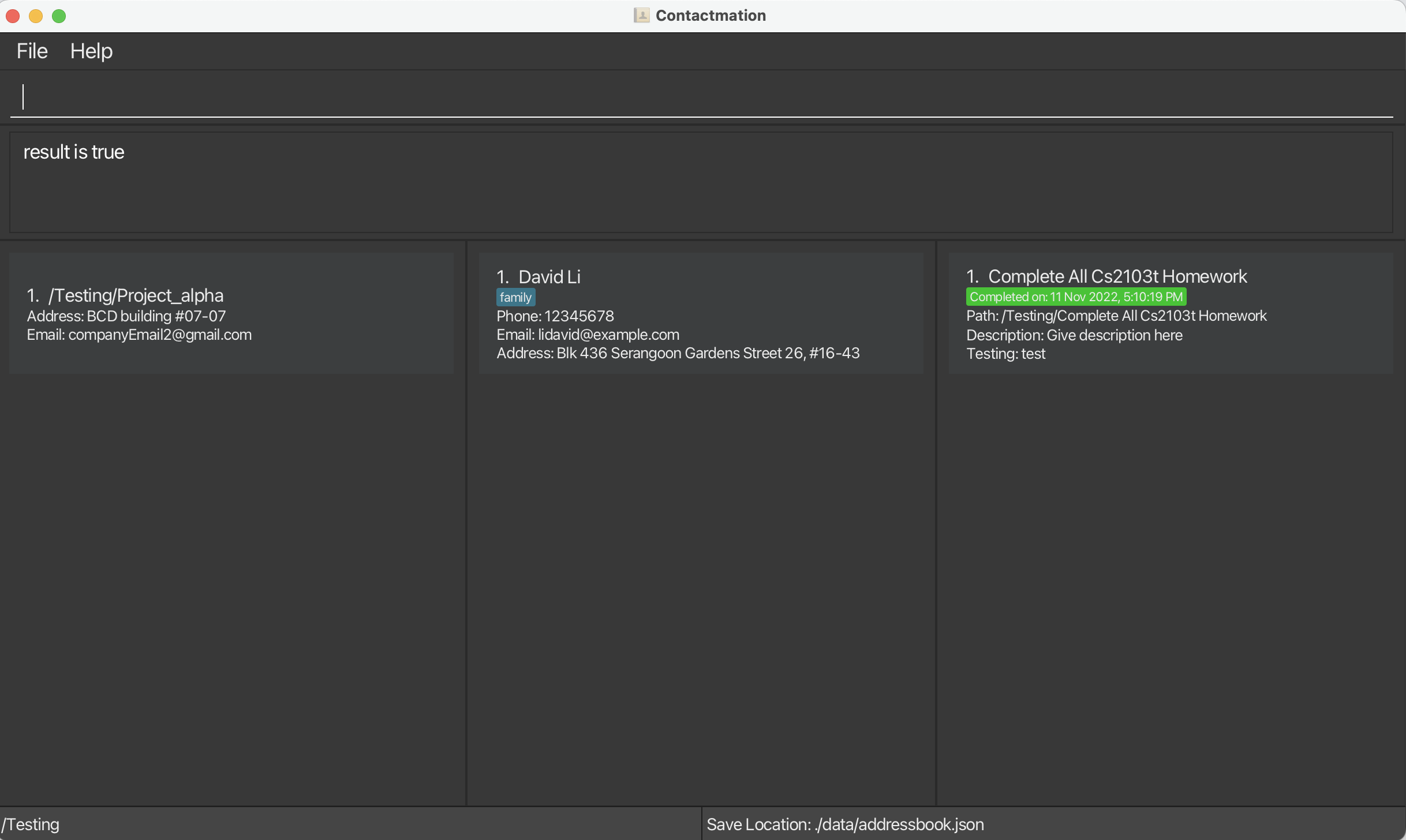Click the companyEmail2@gmail.com email line

pos(139,335)
